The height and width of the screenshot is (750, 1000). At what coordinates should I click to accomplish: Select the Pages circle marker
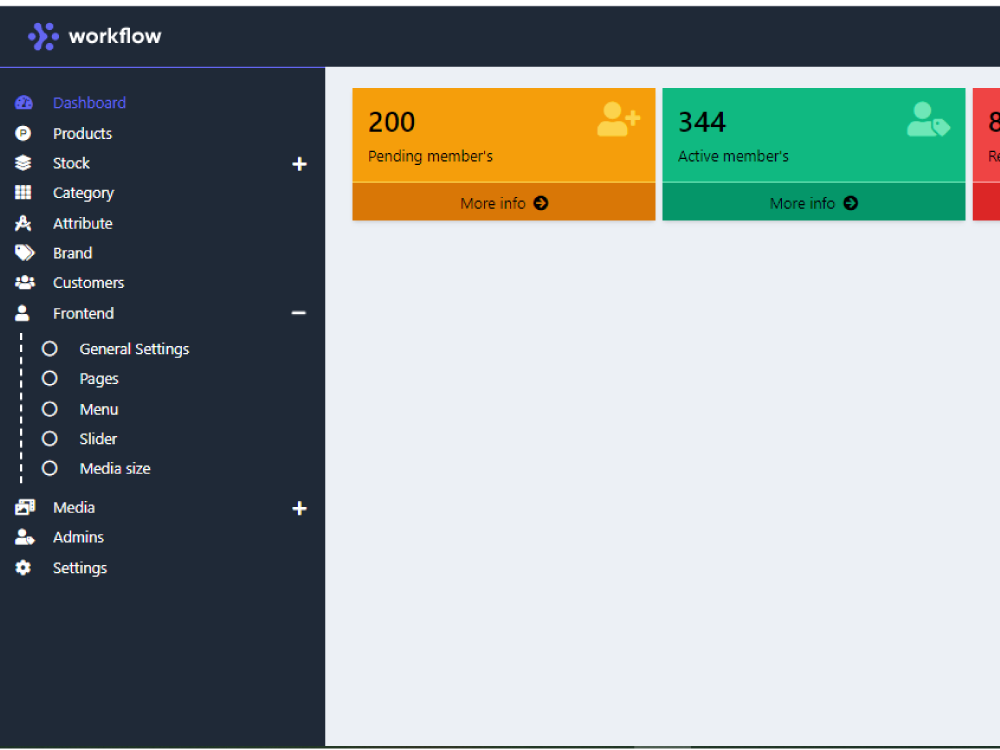(50, 379)
